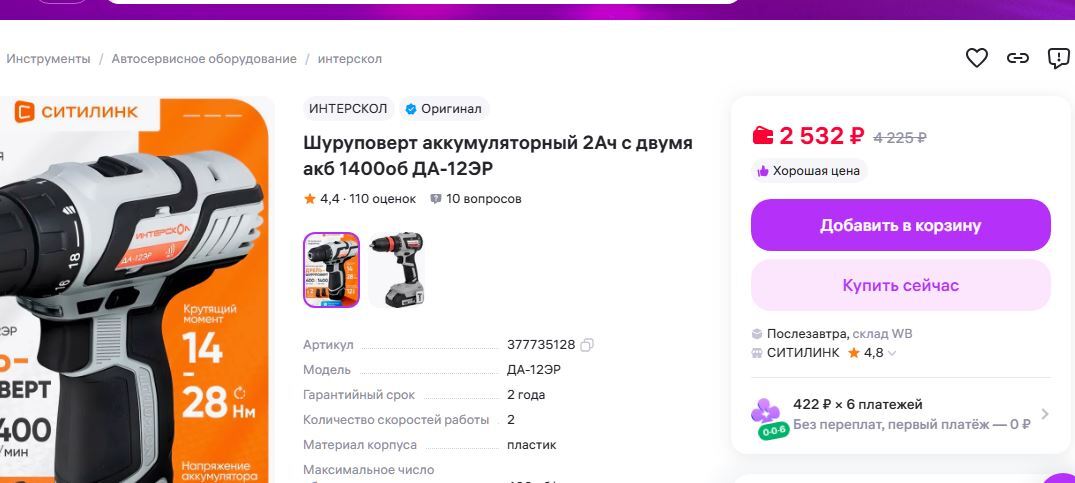Report a problem via exclamation bubble icon

[x=1059, y=58]
